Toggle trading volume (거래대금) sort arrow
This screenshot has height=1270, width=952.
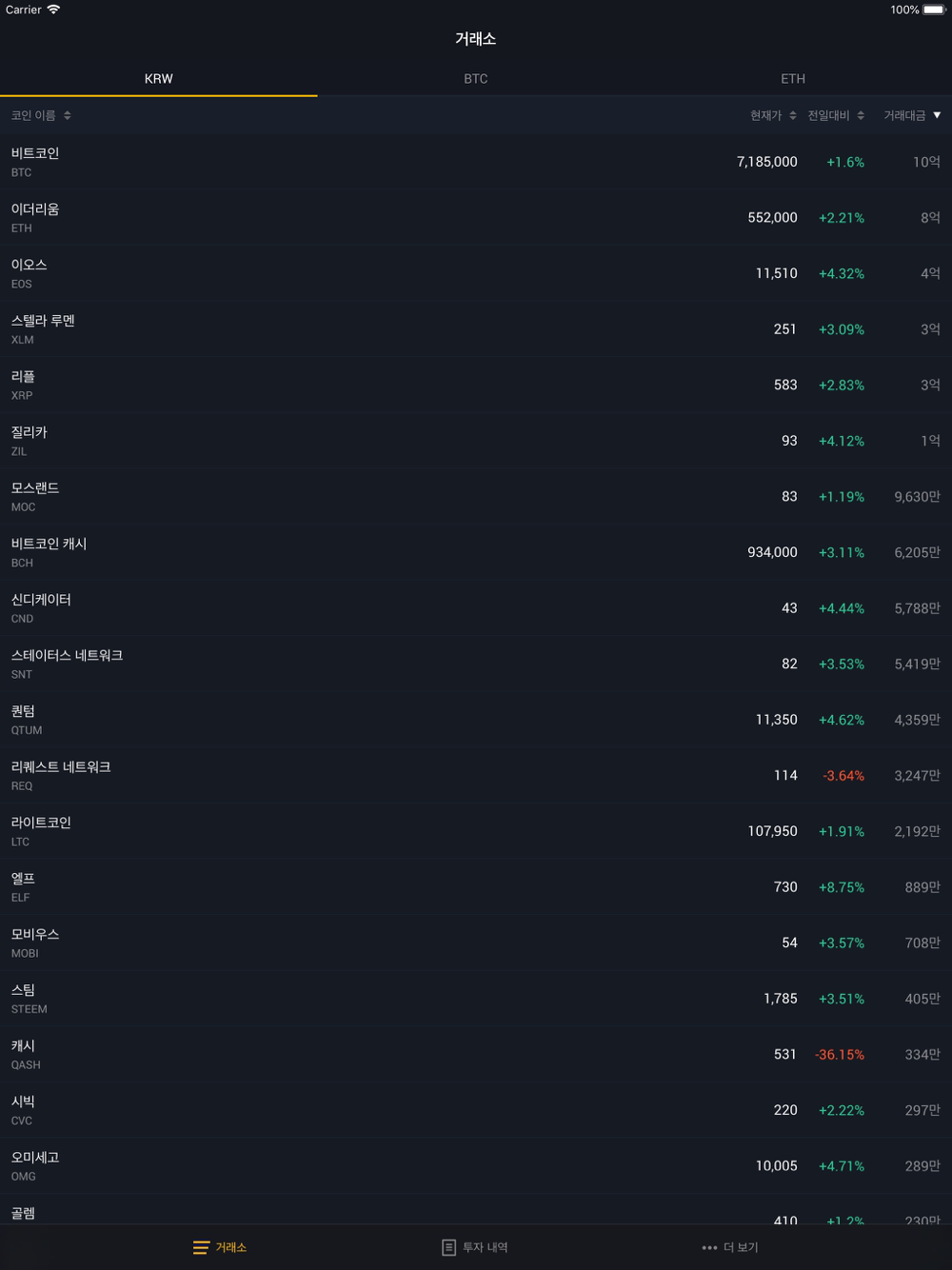tap(937, 115)
